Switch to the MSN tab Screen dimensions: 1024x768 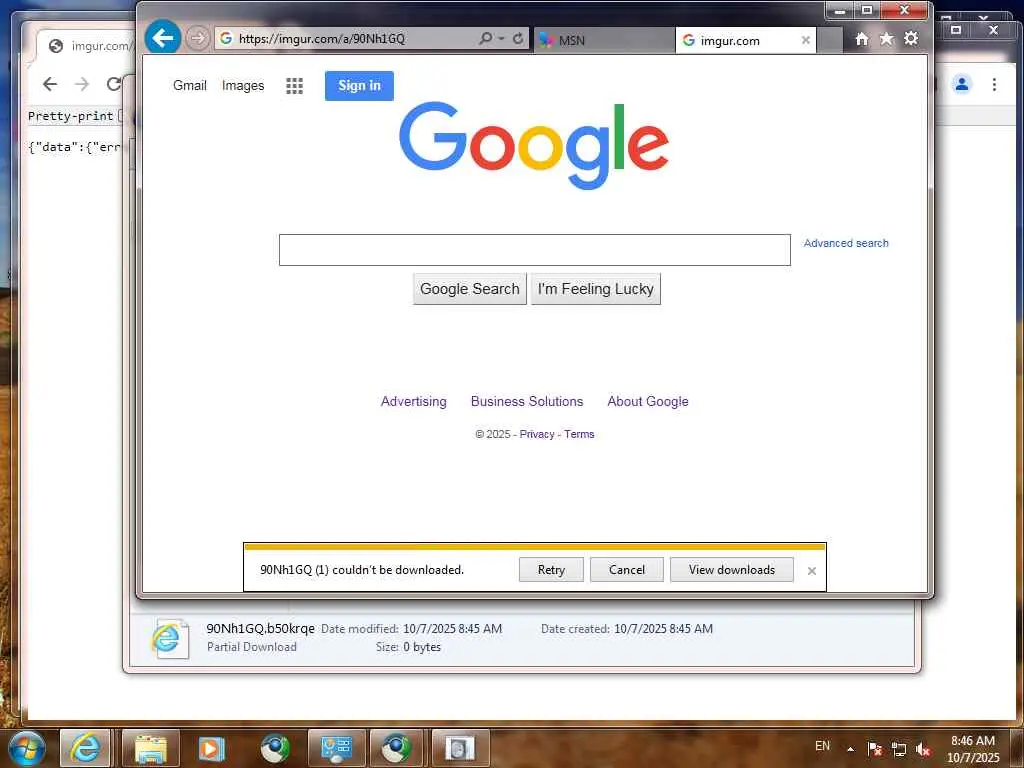pyautogui.click(x=604, y=40)
